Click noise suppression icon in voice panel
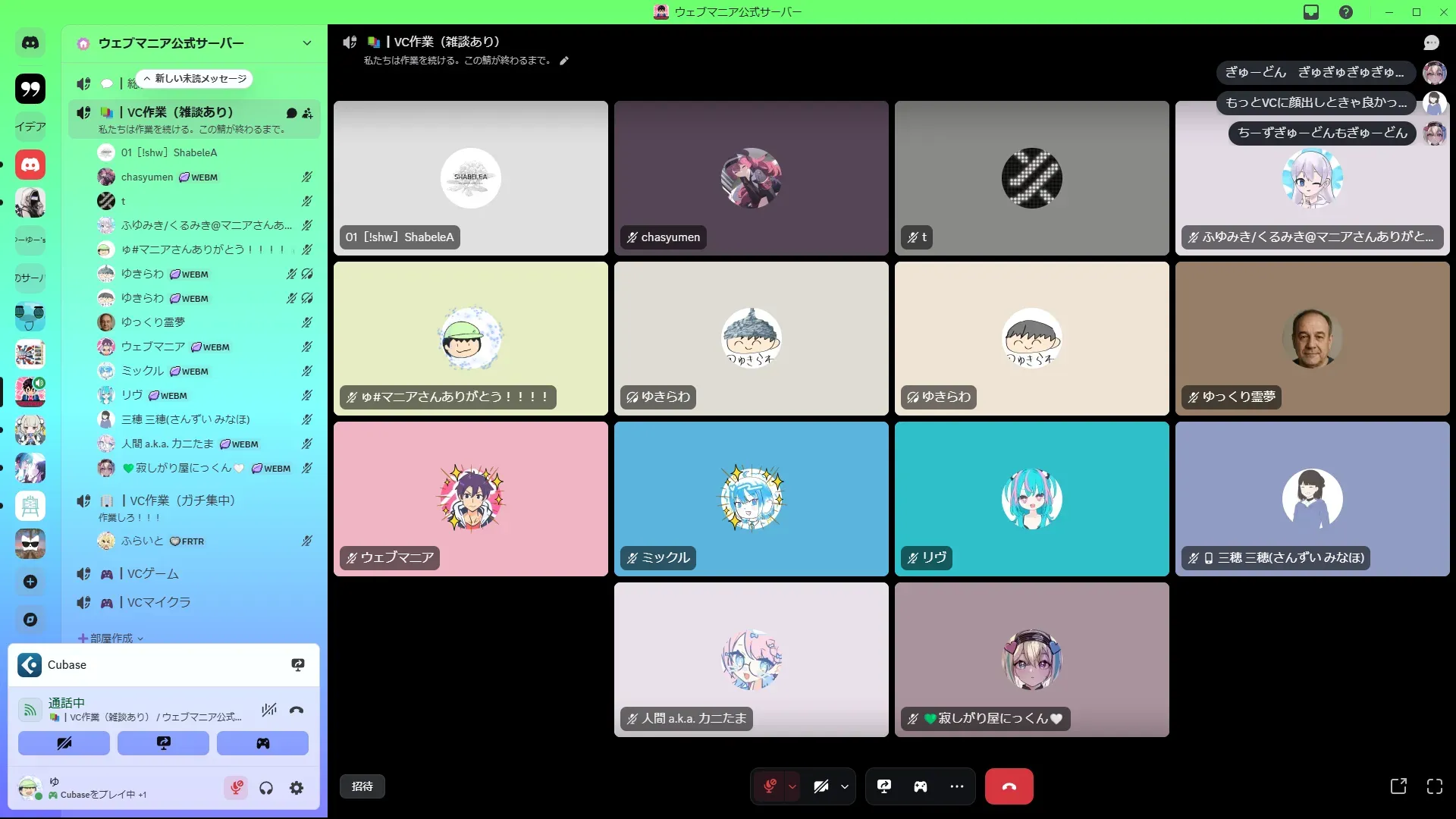This screenshot has height=819, width=1456. (269, 710)
